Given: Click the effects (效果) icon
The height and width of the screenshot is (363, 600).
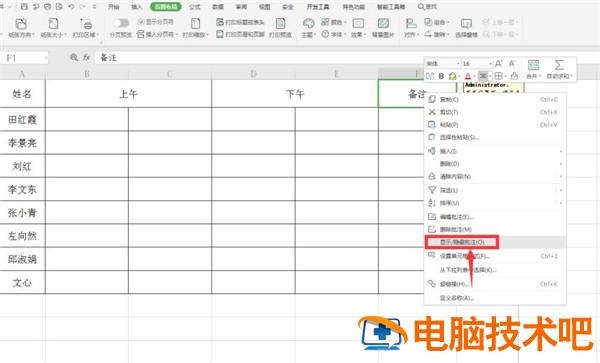Looking at the screenshot, I should [x=358, y=24].
